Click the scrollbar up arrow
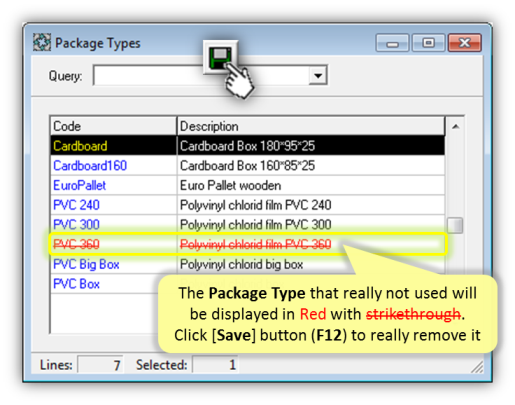The image size is (515, 405). point(455,126)
